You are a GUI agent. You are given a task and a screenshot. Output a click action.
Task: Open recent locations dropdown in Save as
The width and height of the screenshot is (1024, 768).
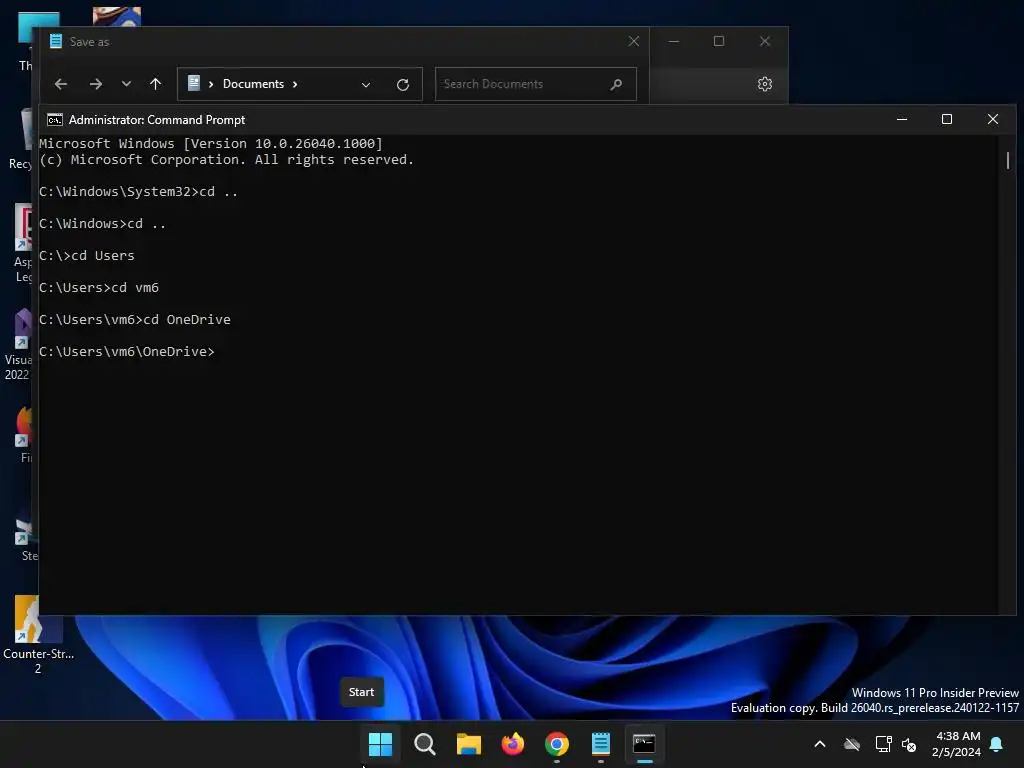(x=126, y=84)
